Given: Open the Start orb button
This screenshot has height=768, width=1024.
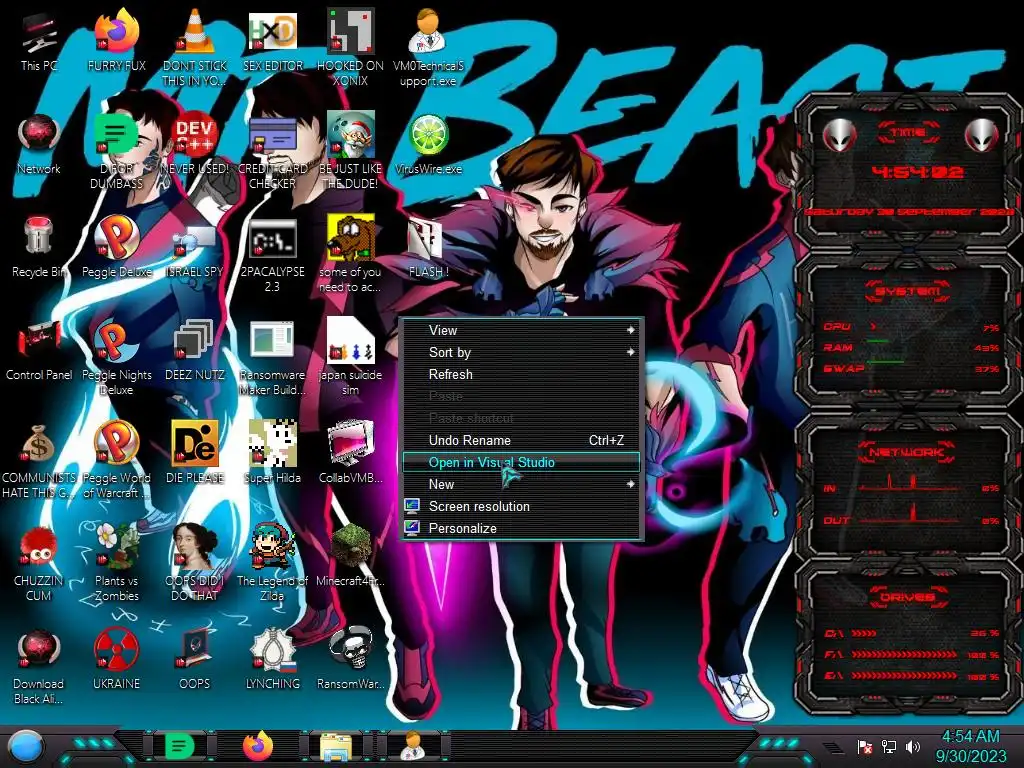Looking at the screenshot, I should click(x=25, y=746).
